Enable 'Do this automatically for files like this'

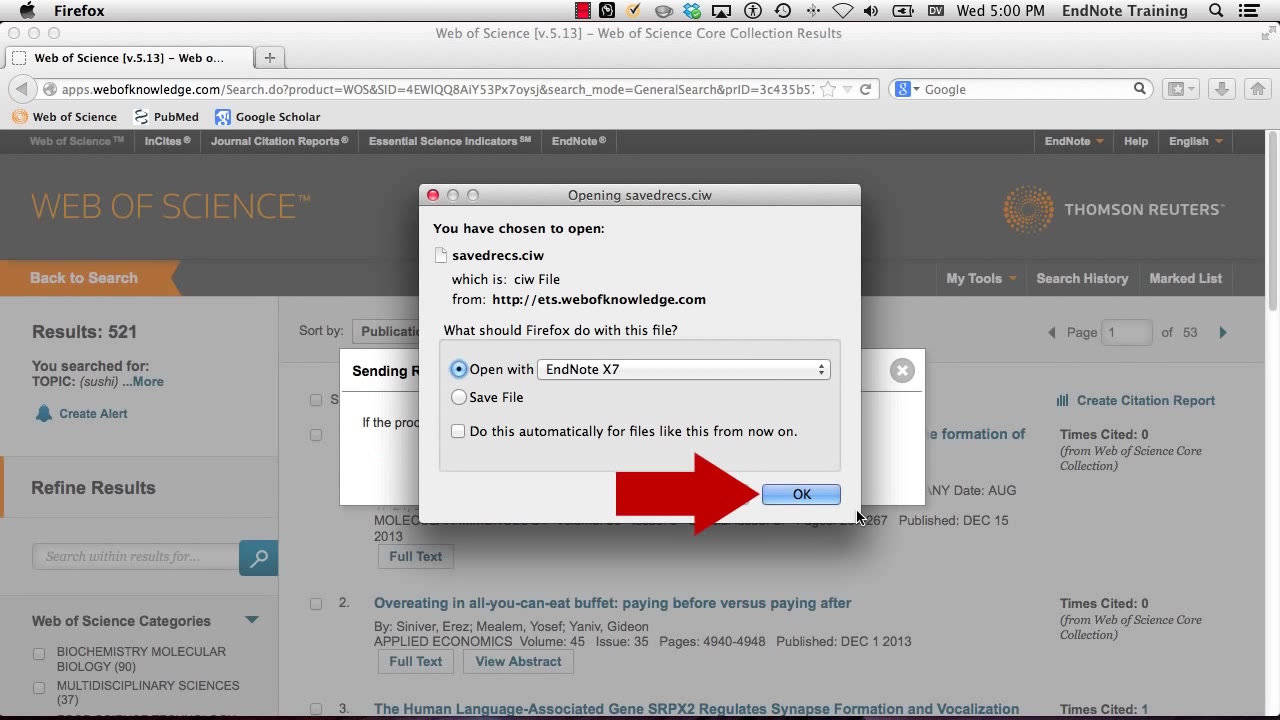458,431
